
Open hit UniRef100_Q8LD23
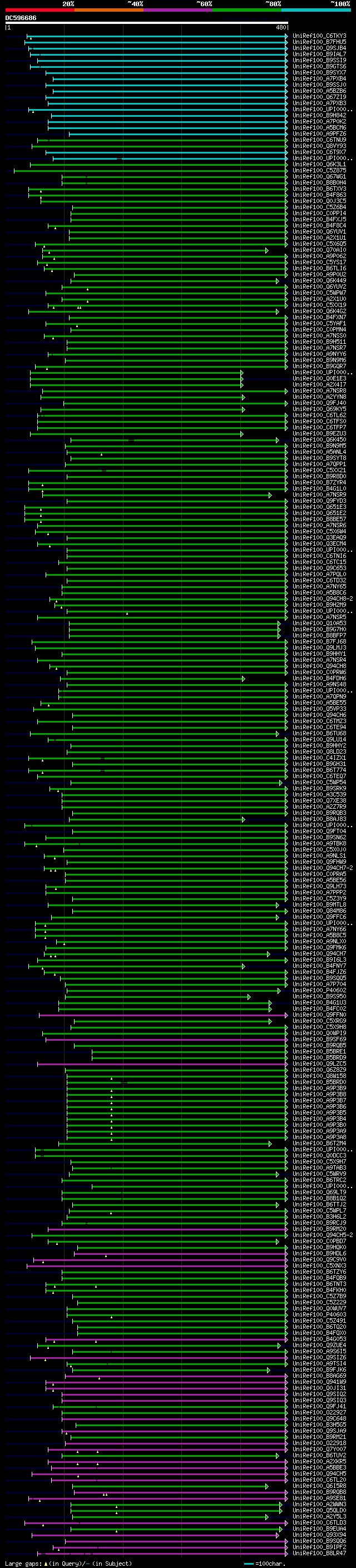click(319, 752)
